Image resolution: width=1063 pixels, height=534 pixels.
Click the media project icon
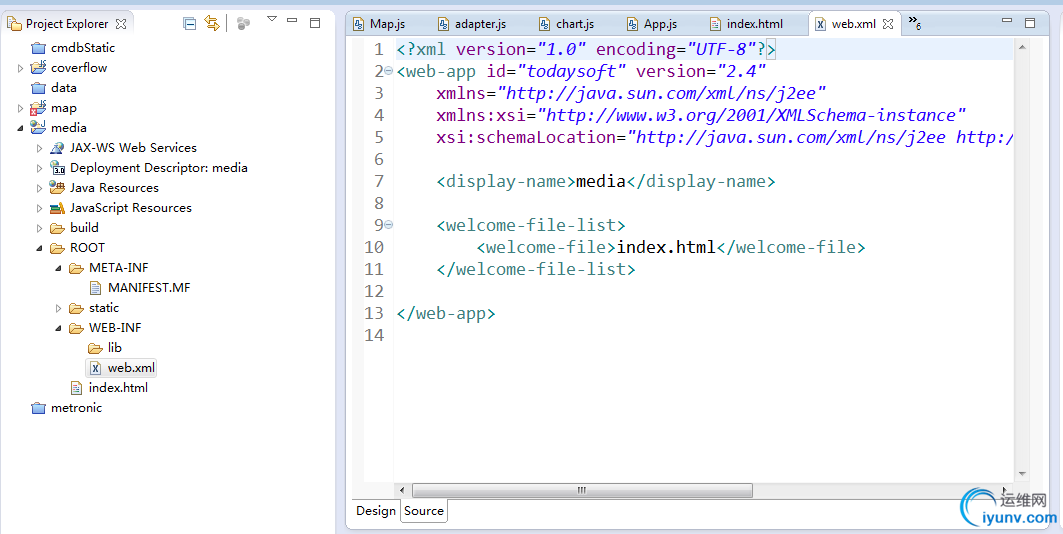pyautogui.click(x=39, y=127)
